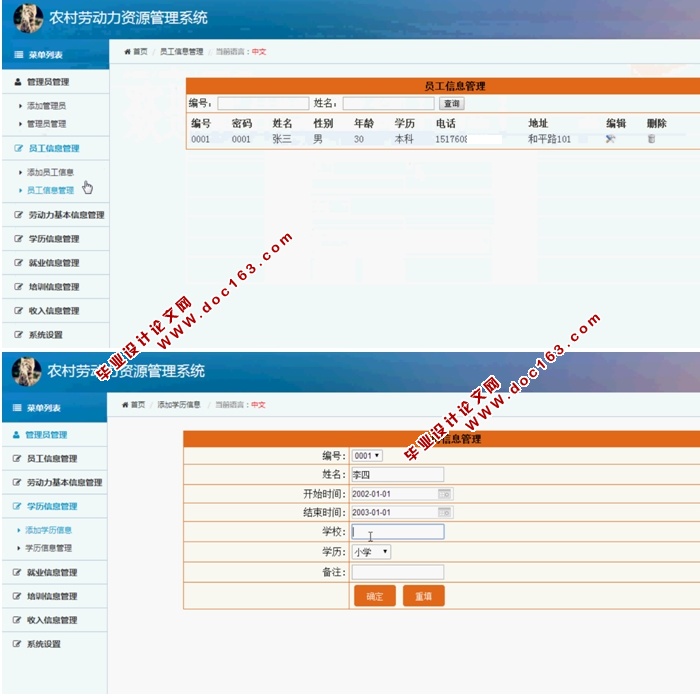Expand 劳动力基本信息管理 on 员工信息管理 page sidebar
Image resolution: width=700 pixels, height=699 pixels.
coord(66,215)
